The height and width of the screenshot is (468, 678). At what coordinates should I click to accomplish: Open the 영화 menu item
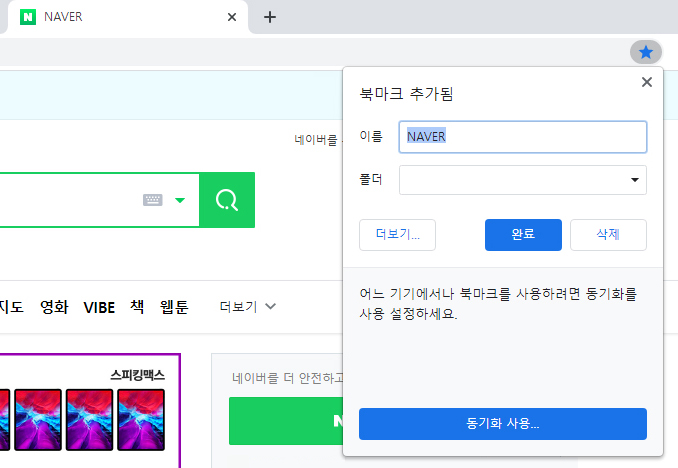pyautogui.click(x=54, y=307)
